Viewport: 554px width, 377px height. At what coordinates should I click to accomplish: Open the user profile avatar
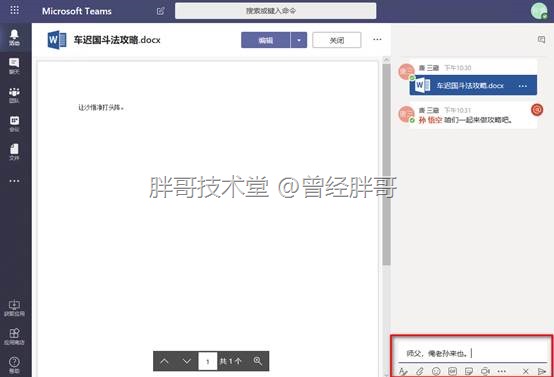(539, 11)
